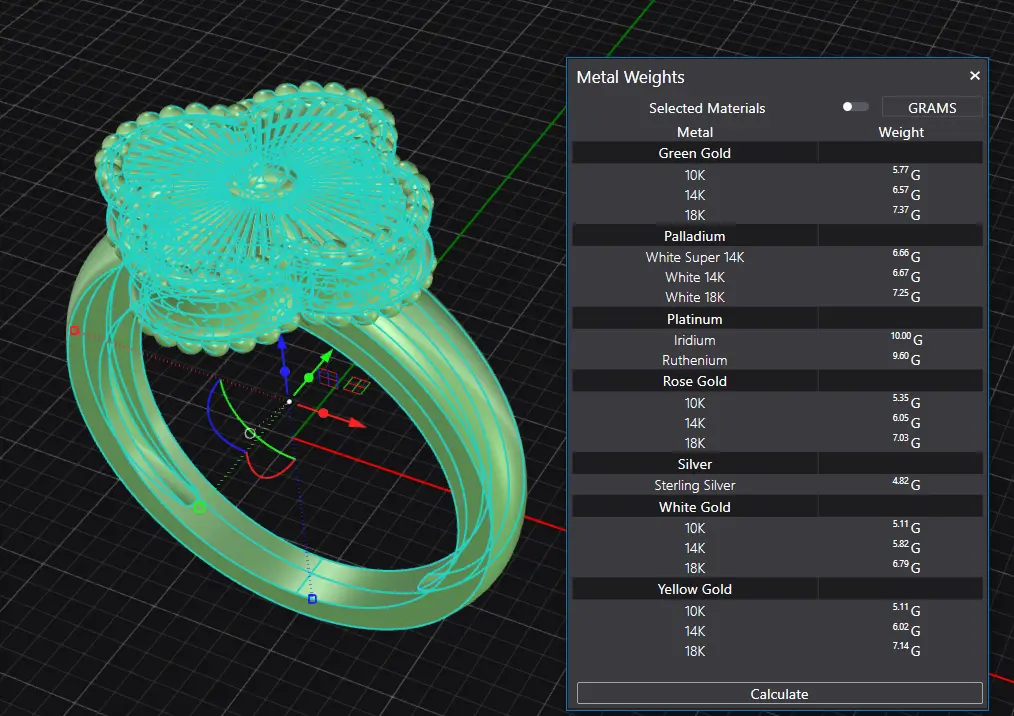Image resolution: width=1014 pixels, height=716 pixels.
Task: Click the 7.37 G Green Gold weight
Action: (x=906, y=212)
